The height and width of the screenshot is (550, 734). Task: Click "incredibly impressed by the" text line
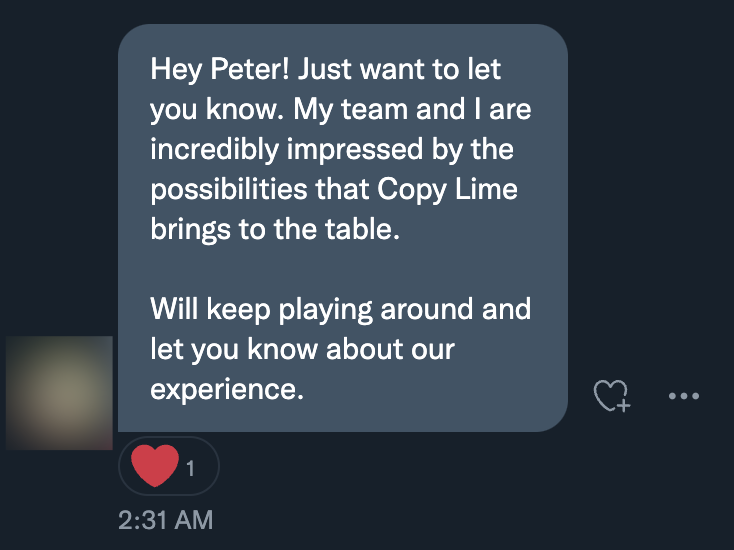[x=331, y=150]
